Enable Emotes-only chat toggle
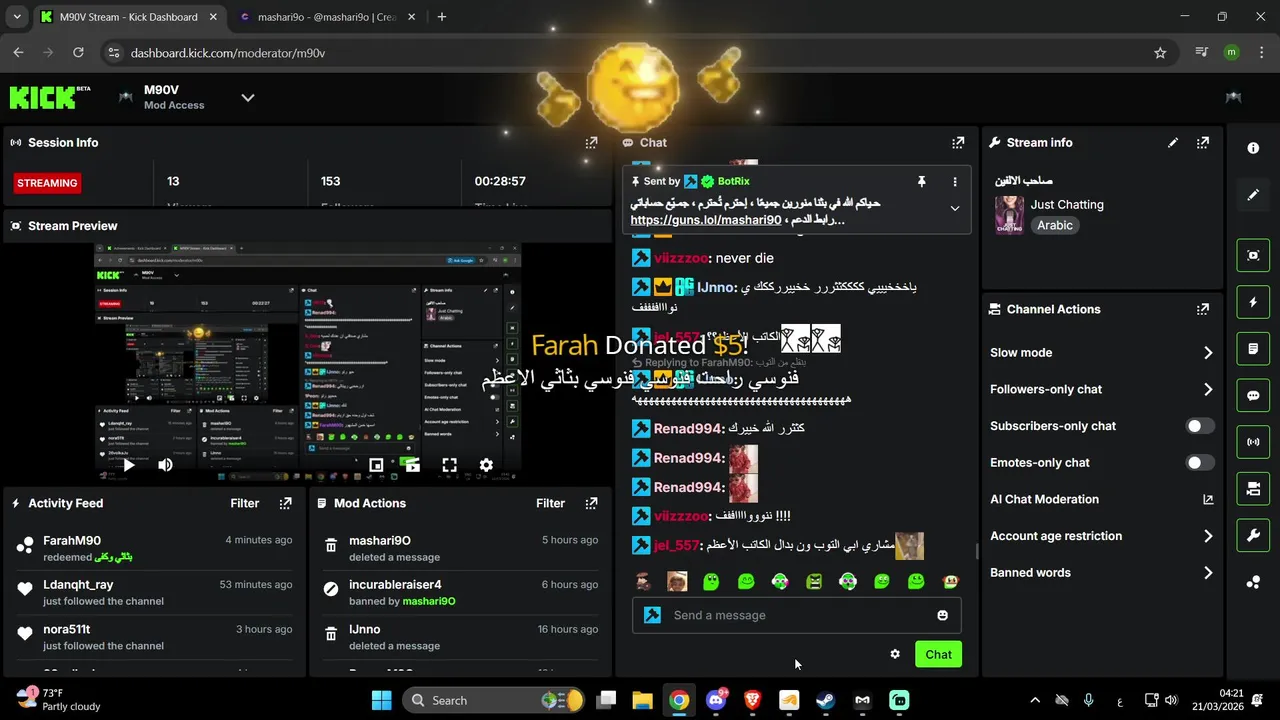 point(1200,463)
